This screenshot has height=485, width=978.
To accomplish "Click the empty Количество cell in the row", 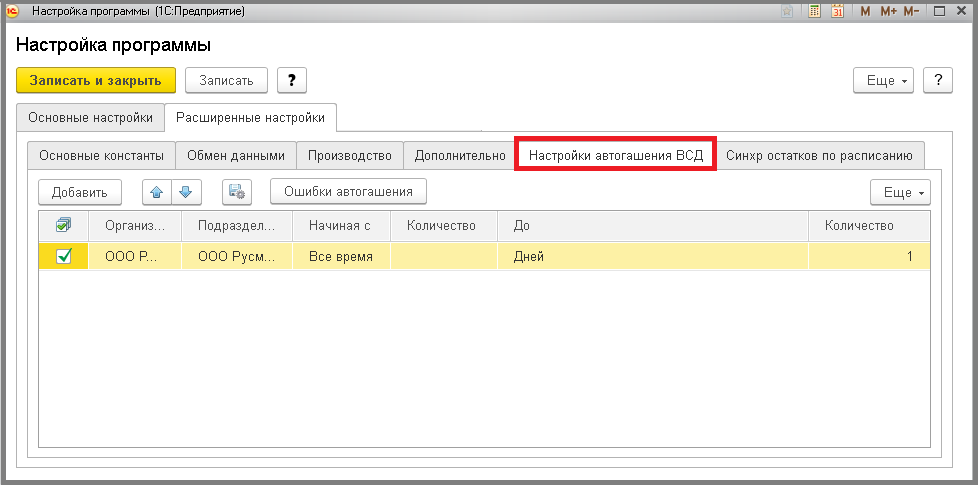I will click(x=443, y=256).
